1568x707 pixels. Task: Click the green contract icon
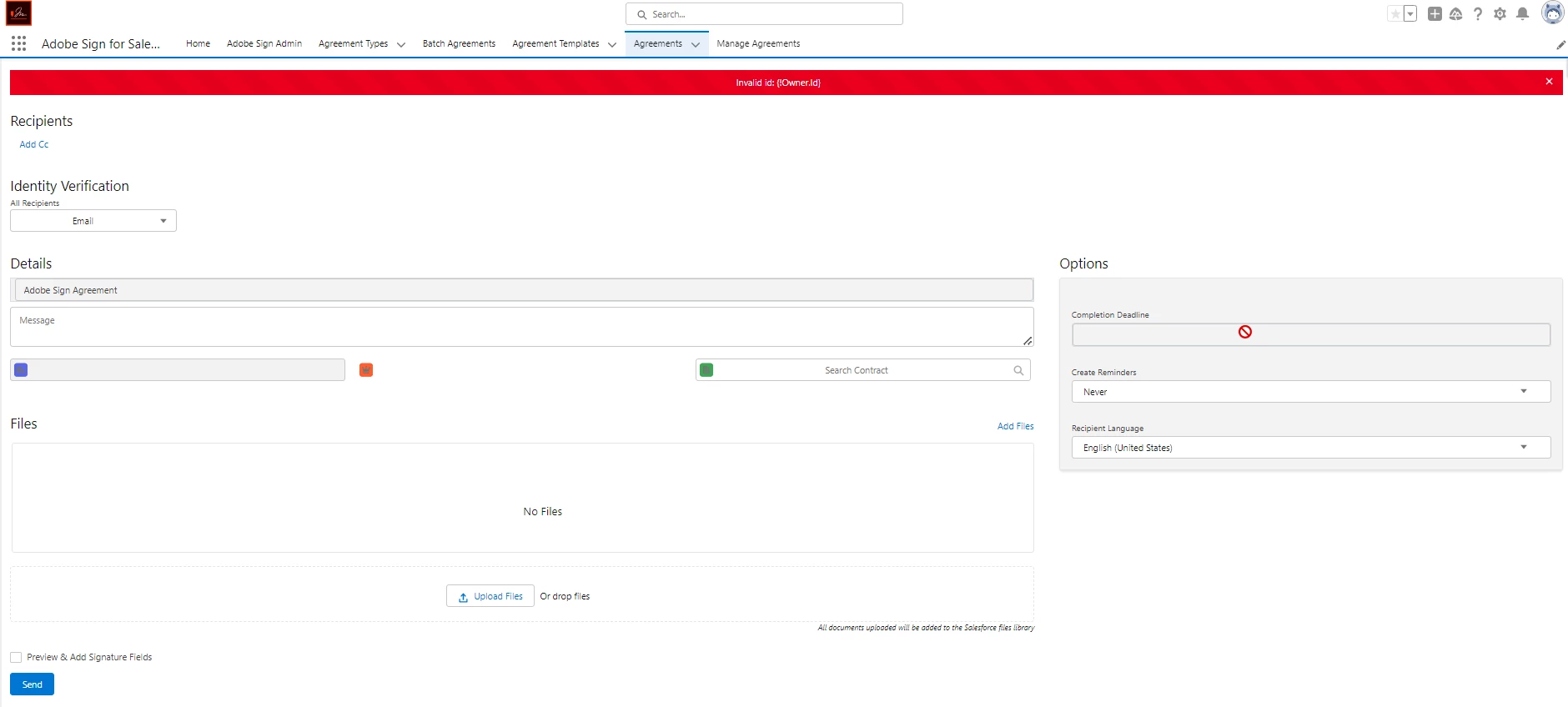coord(706,370)
